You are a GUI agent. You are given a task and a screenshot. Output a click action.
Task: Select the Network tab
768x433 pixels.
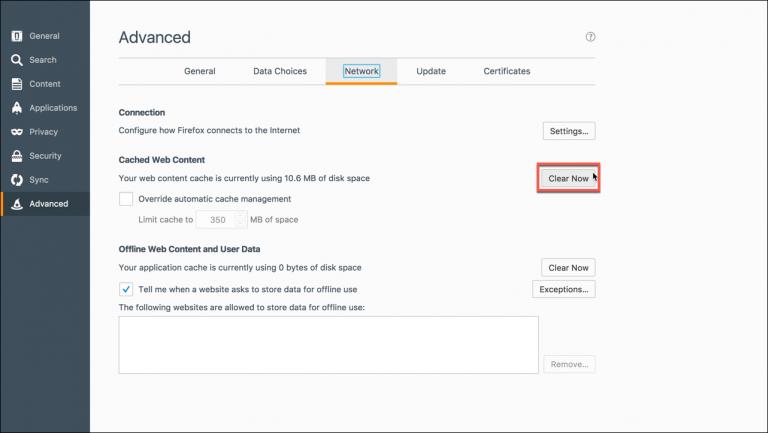tap(361, 71)
